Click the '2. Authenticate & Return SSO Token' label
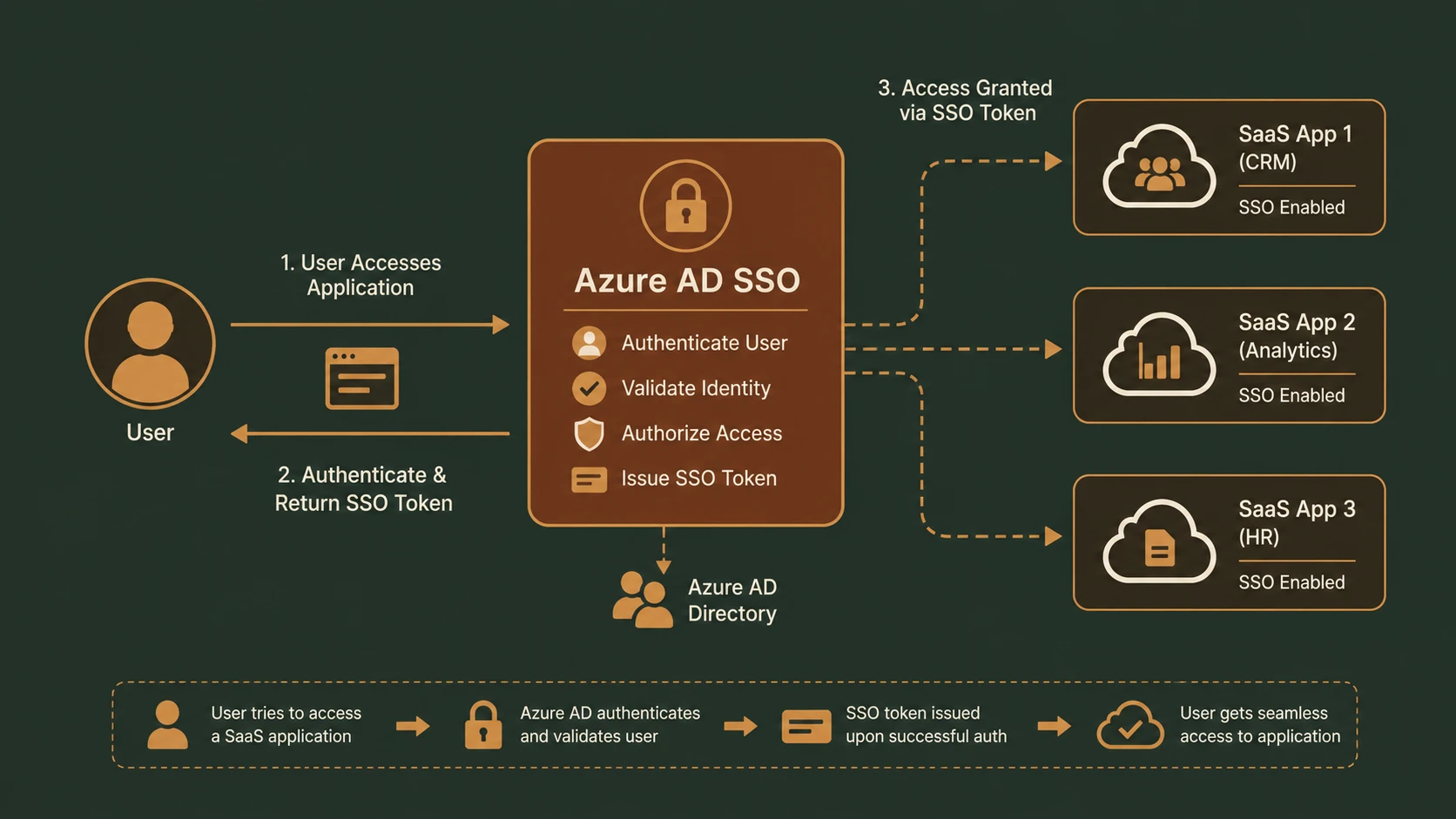 (363, 489)
